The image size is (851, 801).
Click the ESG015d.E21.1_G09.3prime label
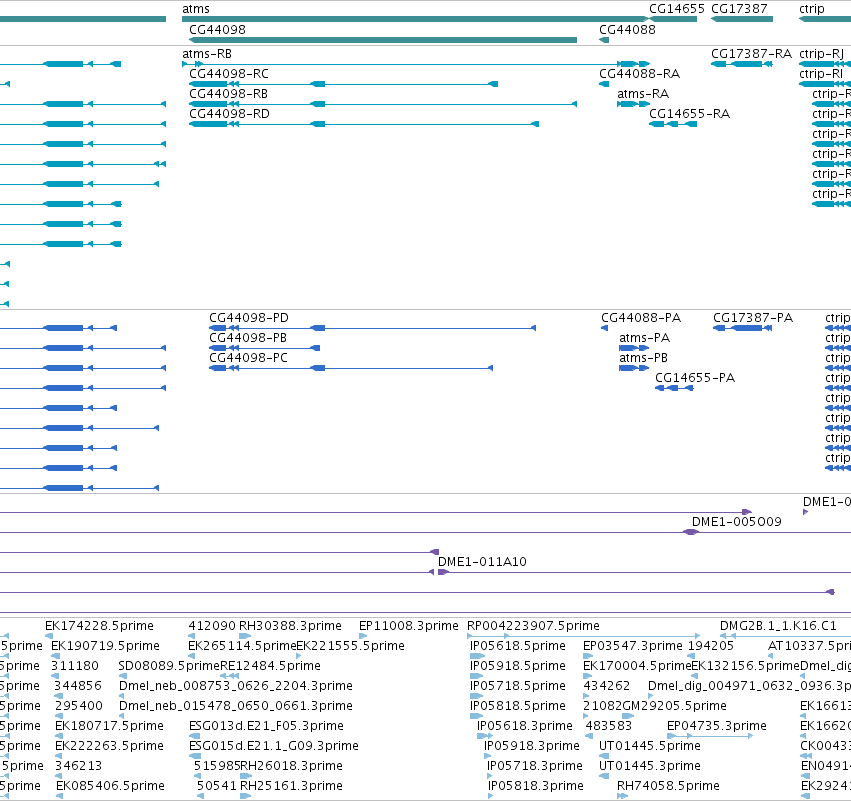click(274, 746)
